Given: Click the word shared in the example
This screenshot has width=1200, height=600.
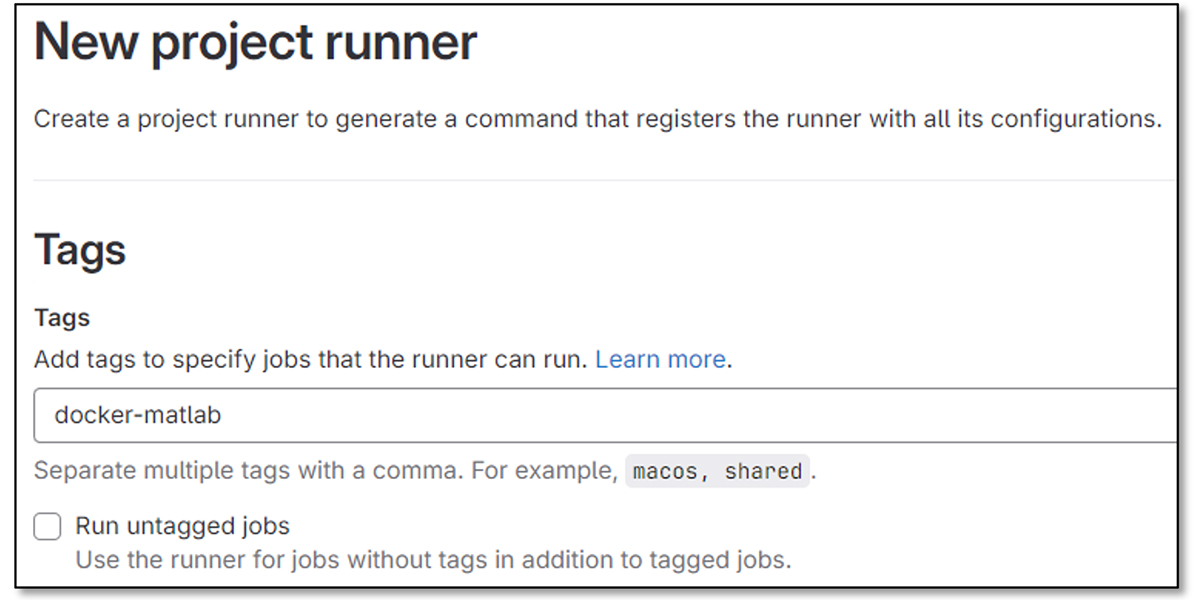Looking at the screenshot, I should click(x=764, y=470).
